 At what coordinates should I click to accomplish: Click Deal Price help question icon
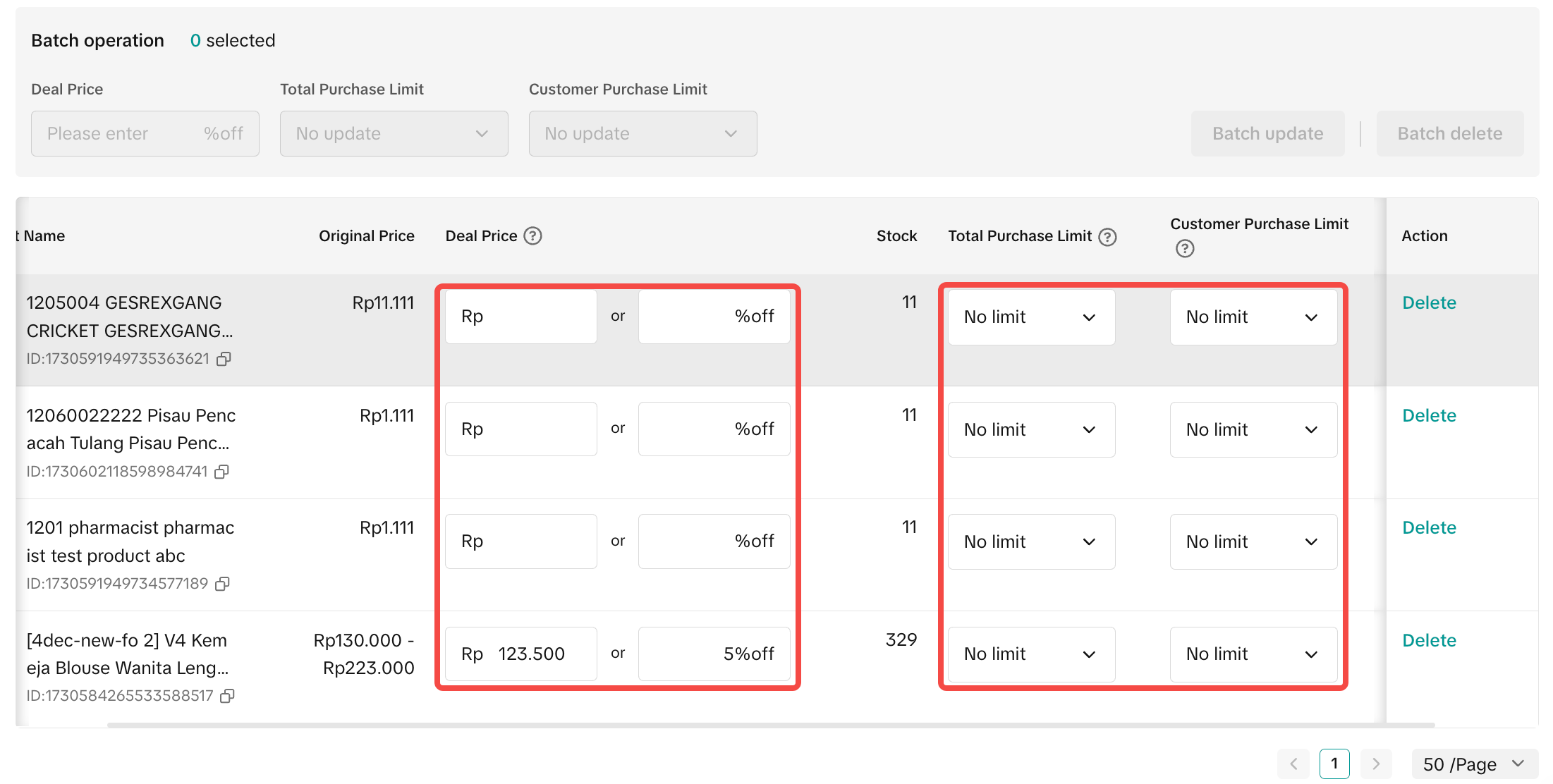pos(533,236)
